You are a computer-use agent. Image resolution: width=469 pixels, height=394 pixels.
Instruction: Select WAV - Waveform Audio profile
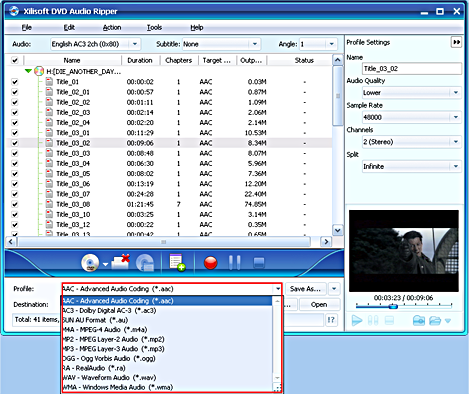coord(167,377)
